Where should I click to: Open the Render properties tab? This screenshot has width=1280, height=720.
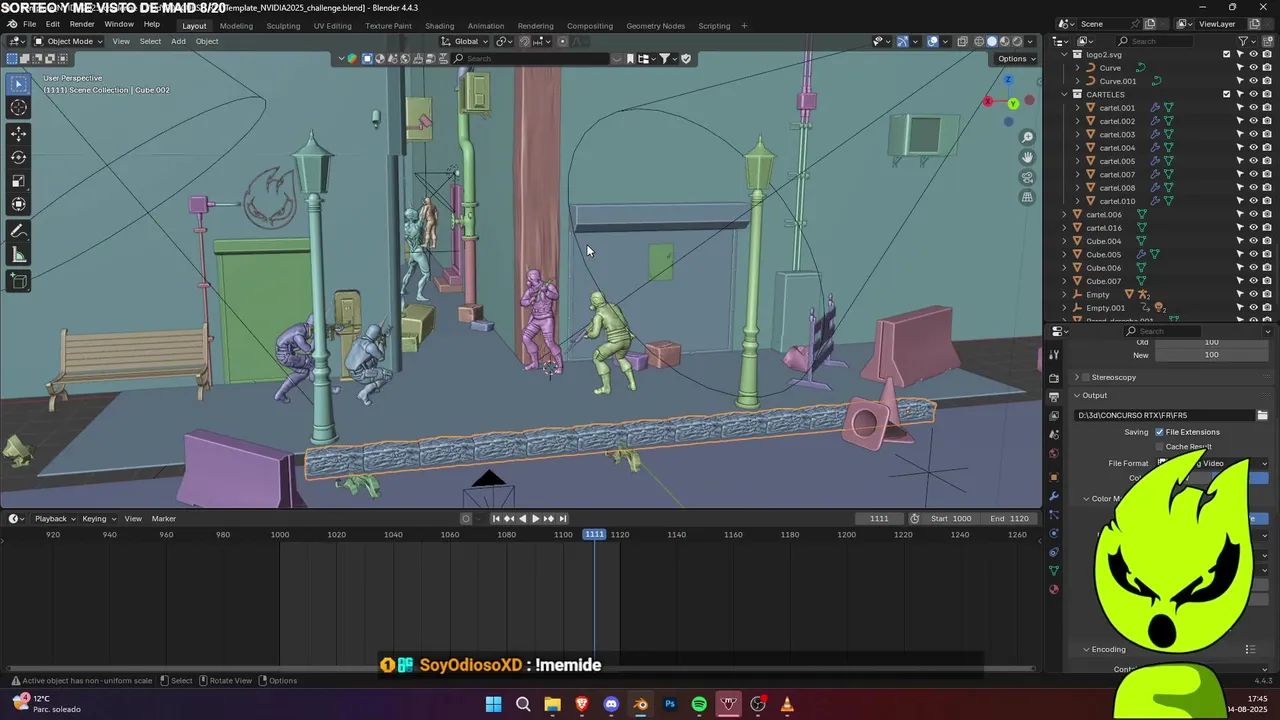pos(1054,379)
